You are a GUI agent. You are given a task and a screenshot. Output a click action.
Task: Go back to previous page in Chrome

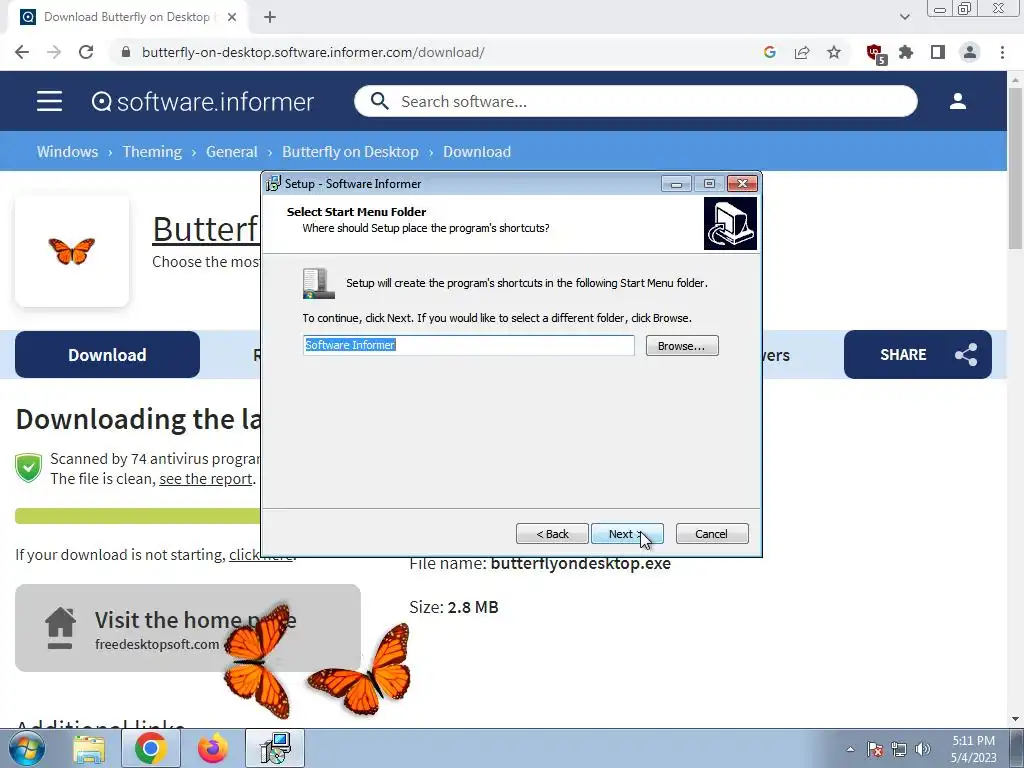22,52
